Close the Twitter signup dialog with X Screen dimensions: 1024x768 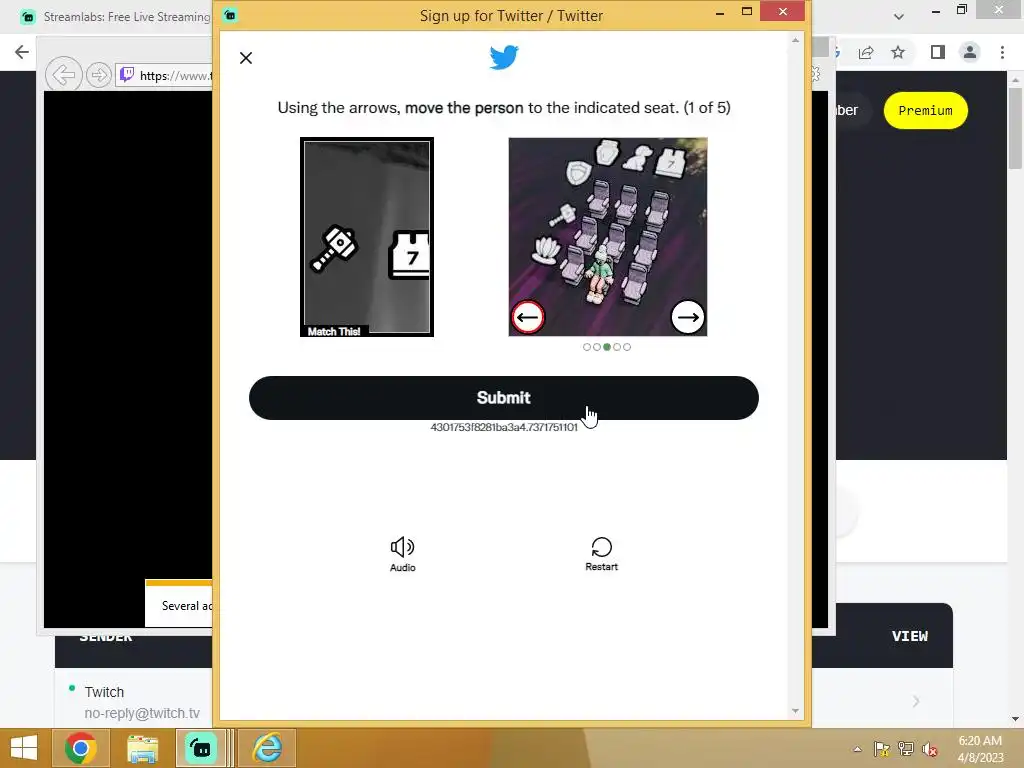coord(246,58)
